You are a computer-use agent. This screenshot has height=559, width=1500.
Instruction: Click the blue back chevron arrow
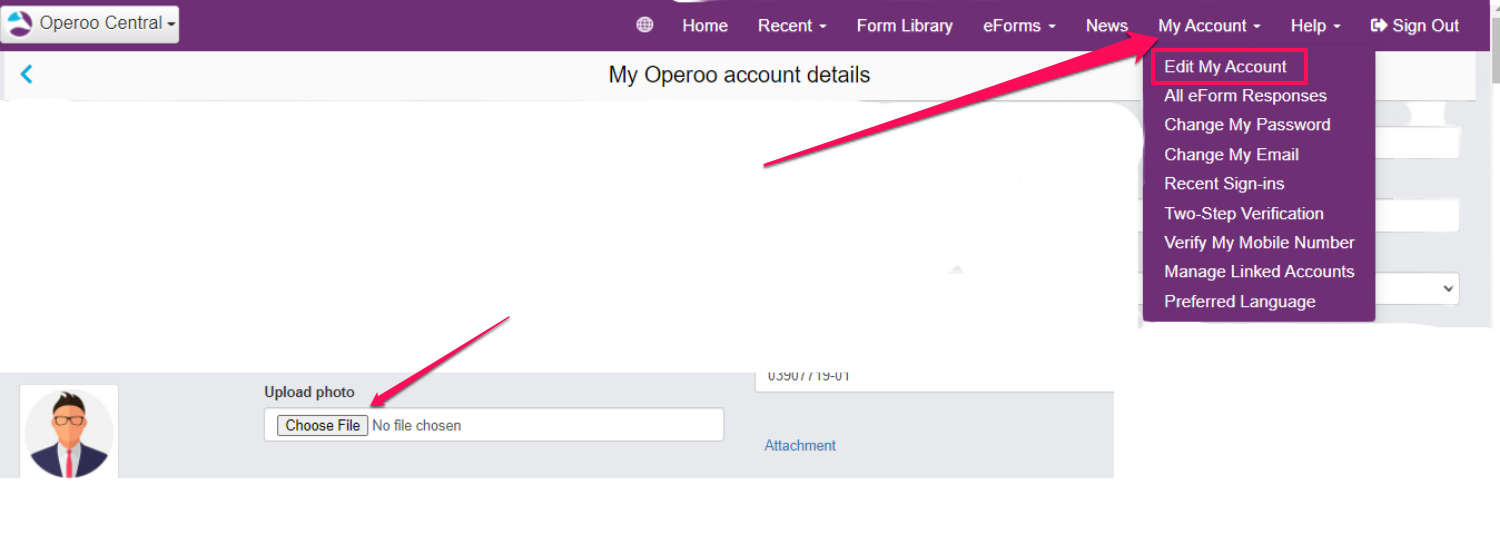26,74
